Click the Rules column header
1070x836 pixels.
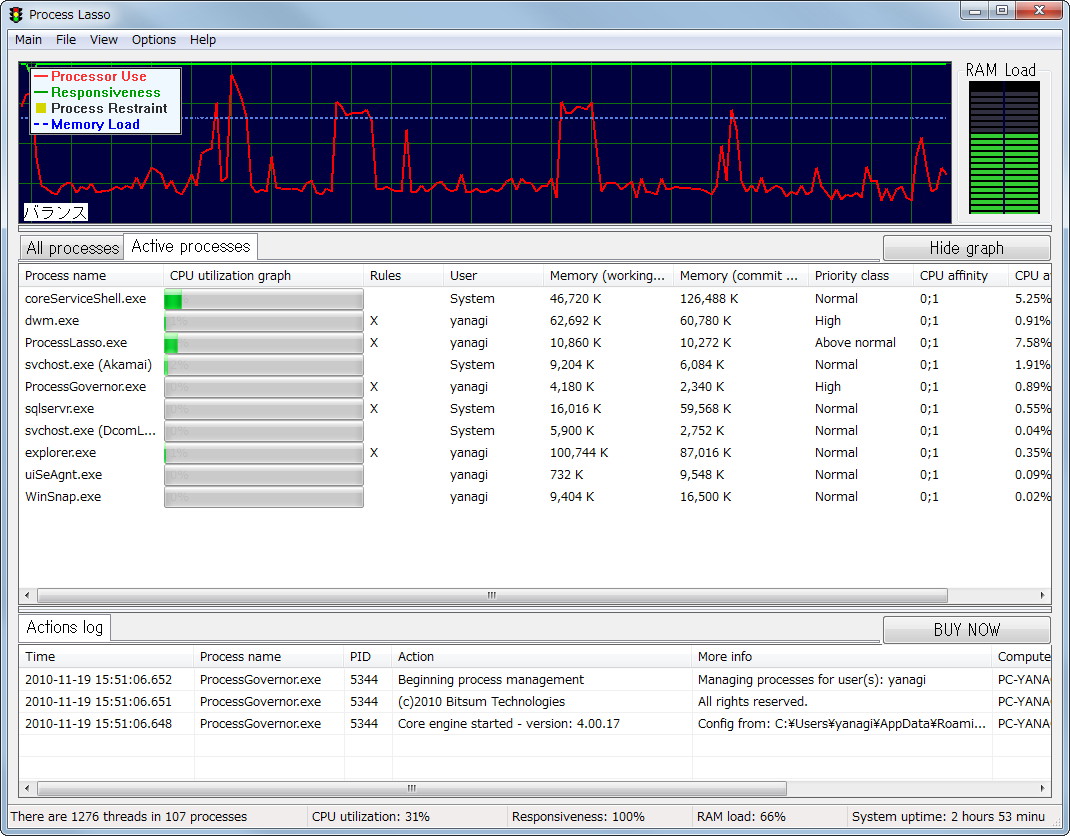403,276
